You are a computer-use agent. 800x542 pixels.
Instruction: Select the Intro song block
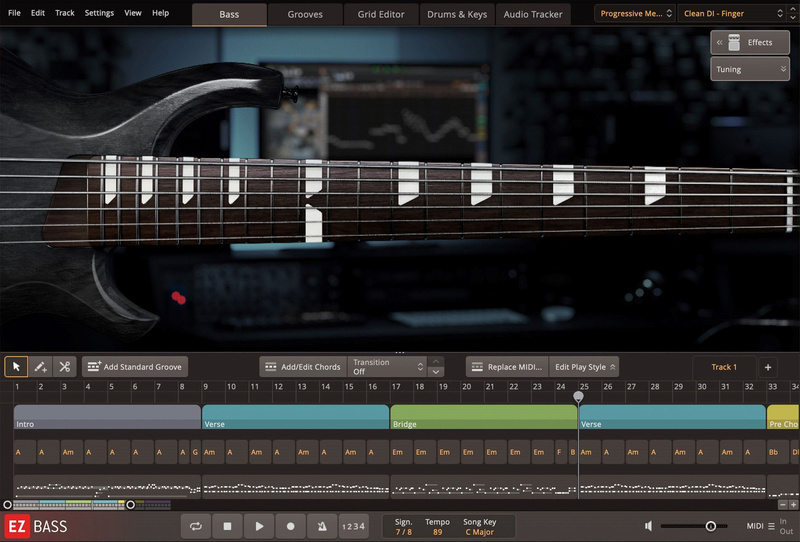pos(107,417)
